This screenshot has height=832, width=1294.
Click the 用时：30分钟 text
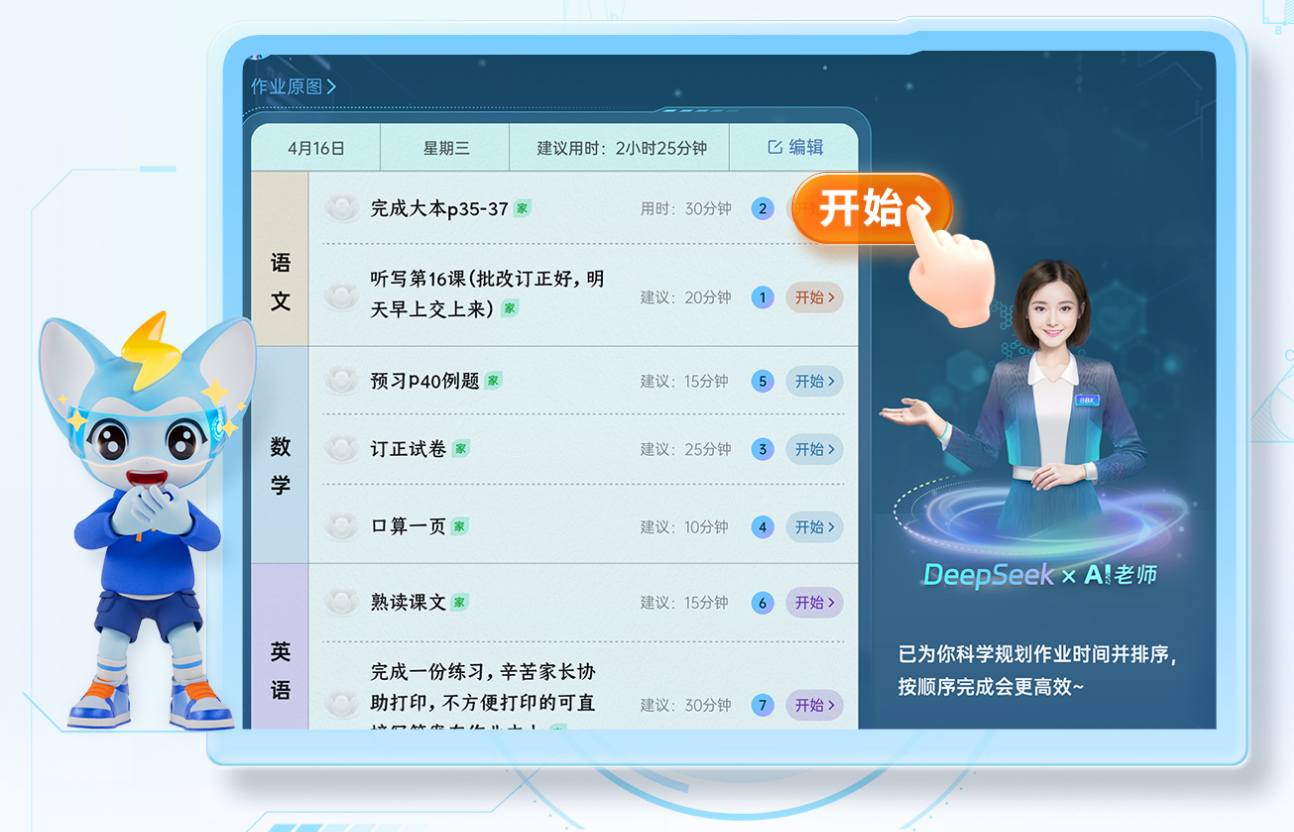coord(686,209)
